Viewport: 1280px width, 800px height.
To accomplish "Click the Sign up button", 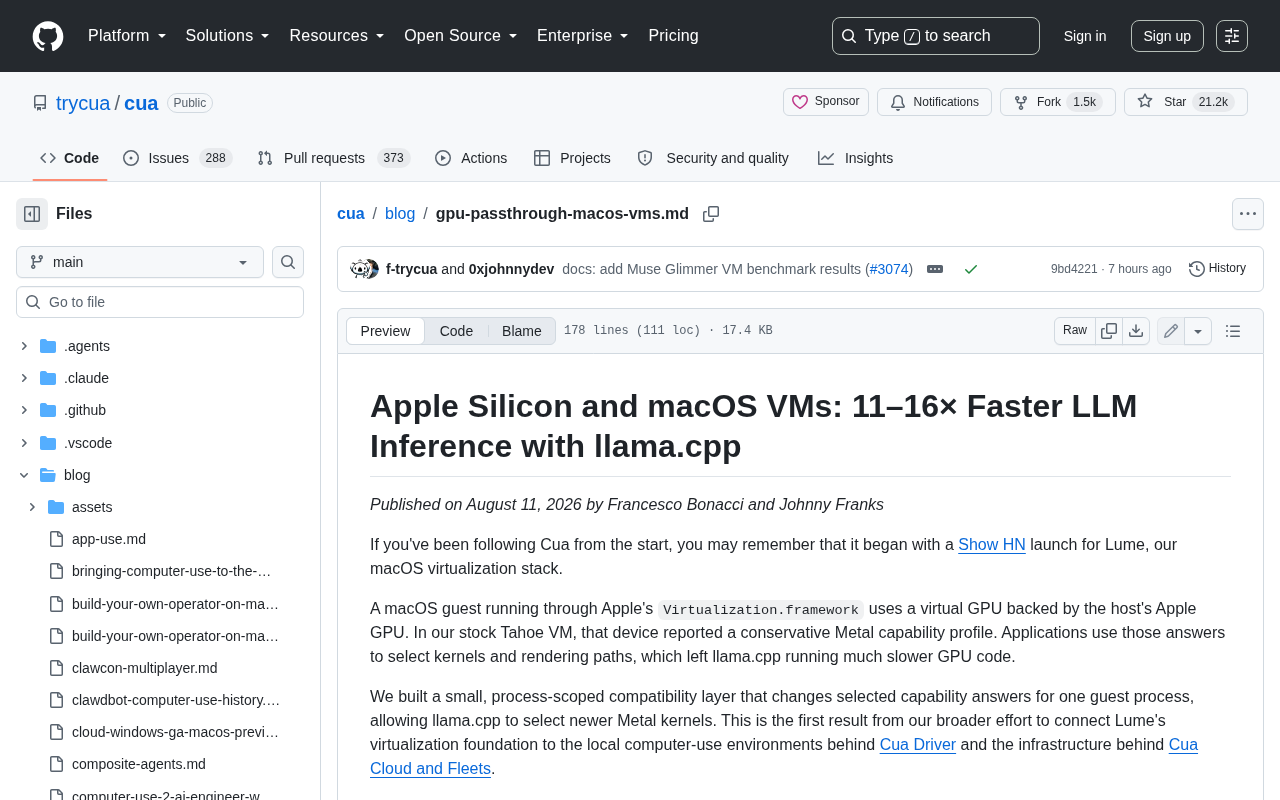I will coord(1167,36).
